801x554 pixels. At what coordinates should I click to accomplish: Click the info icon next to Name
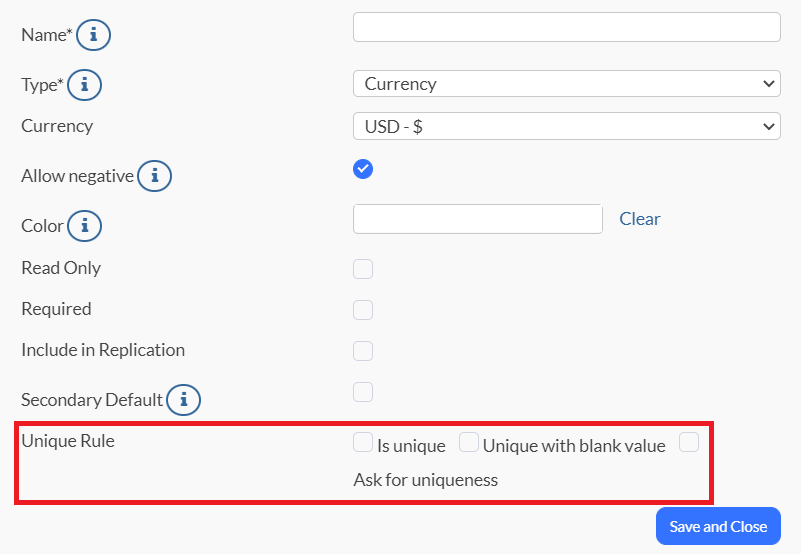[x=93, y=35]
